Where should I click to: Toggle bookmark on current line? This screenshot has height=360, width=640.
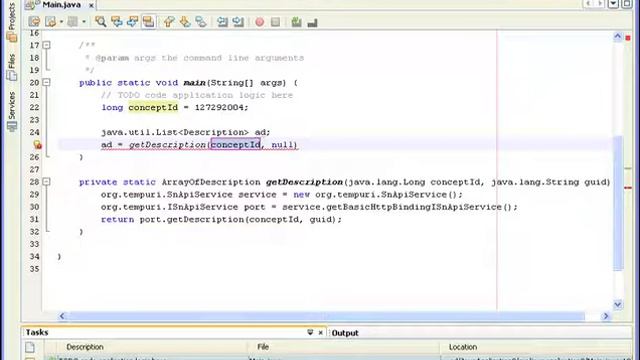[x=201, y=22]
